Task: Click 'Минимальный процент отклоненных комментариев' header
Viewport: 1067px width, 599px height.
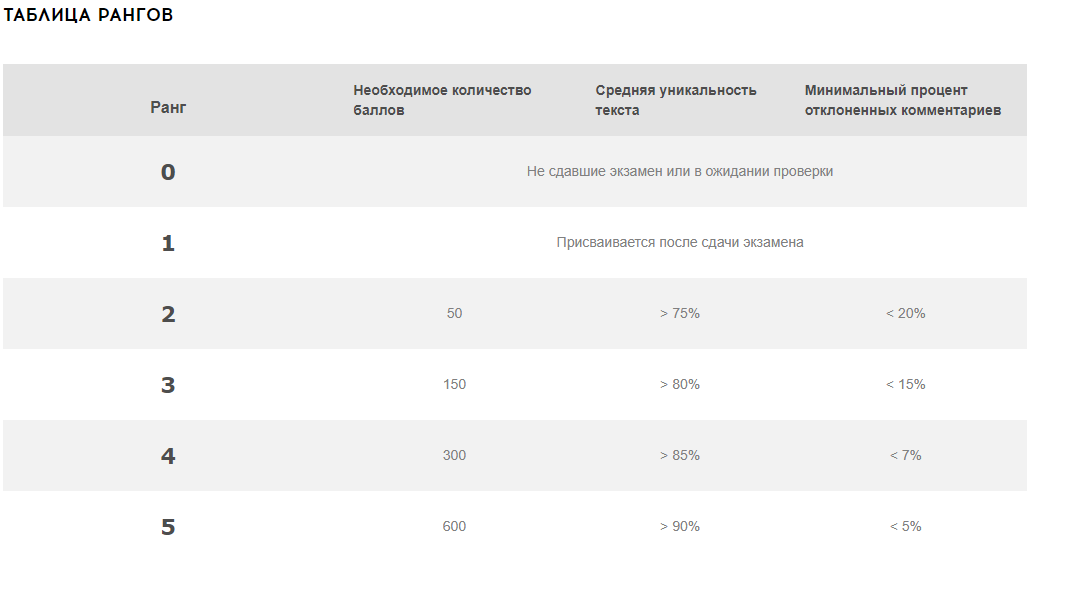Action: (x=902, y=100)
